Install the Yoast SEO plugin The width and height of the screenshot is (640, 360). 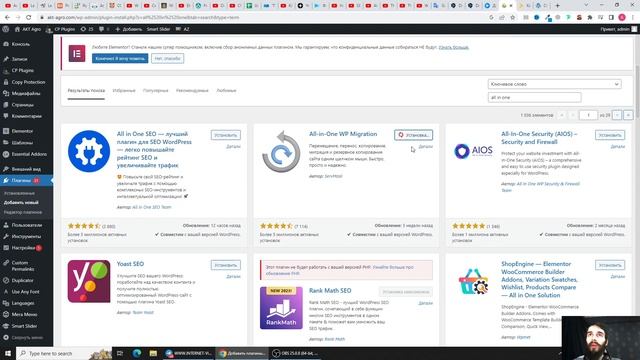tap(226, 265)
